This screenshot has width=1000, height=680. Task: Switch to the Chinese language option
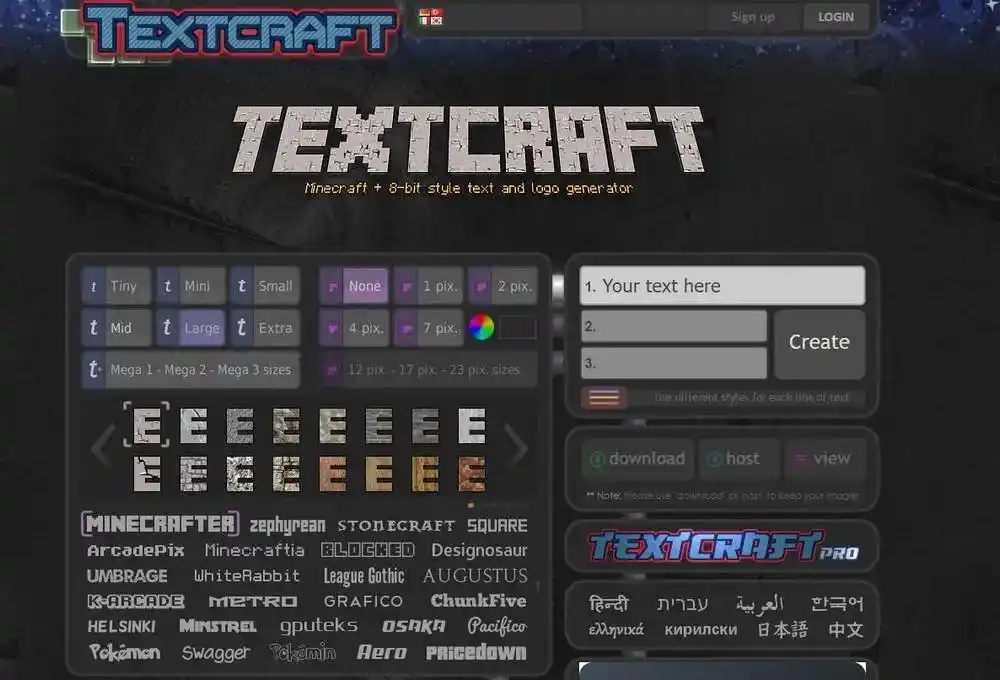tap(846, 630)
